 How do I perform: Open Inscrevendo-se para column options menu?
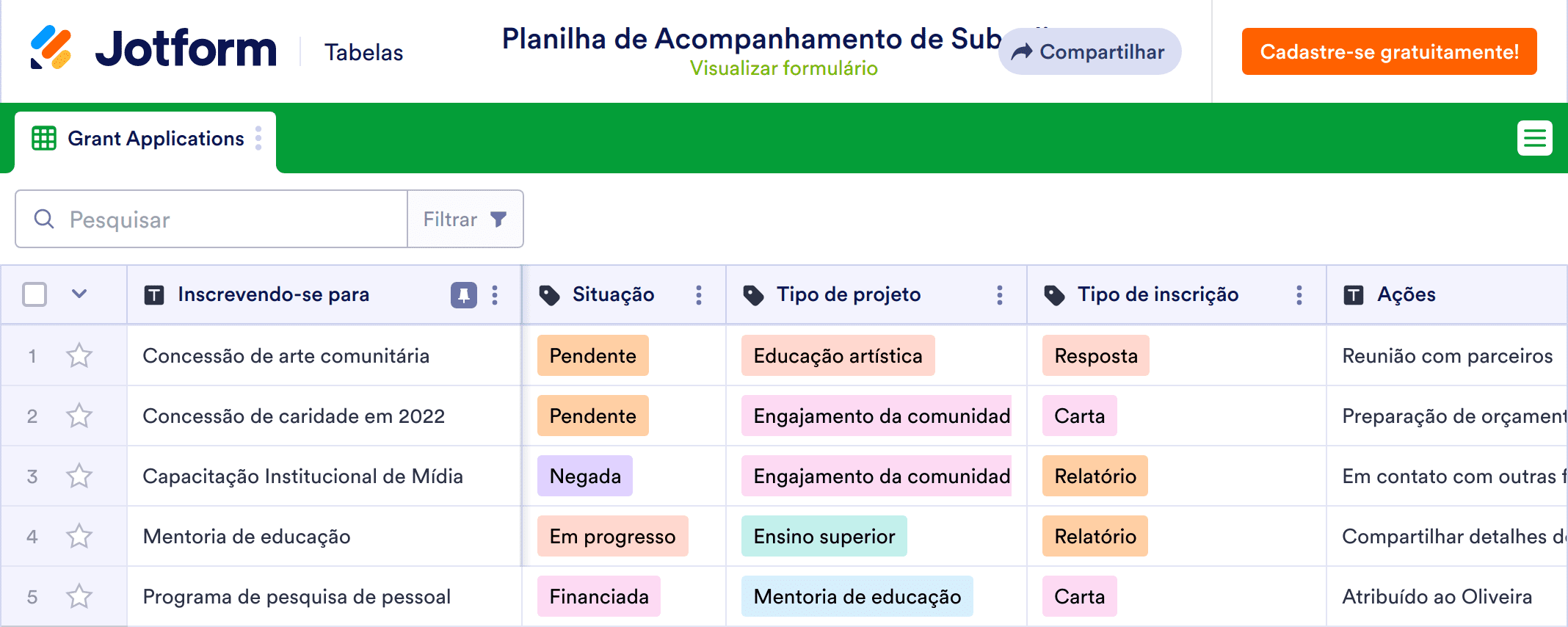click(x=495, y=295)
